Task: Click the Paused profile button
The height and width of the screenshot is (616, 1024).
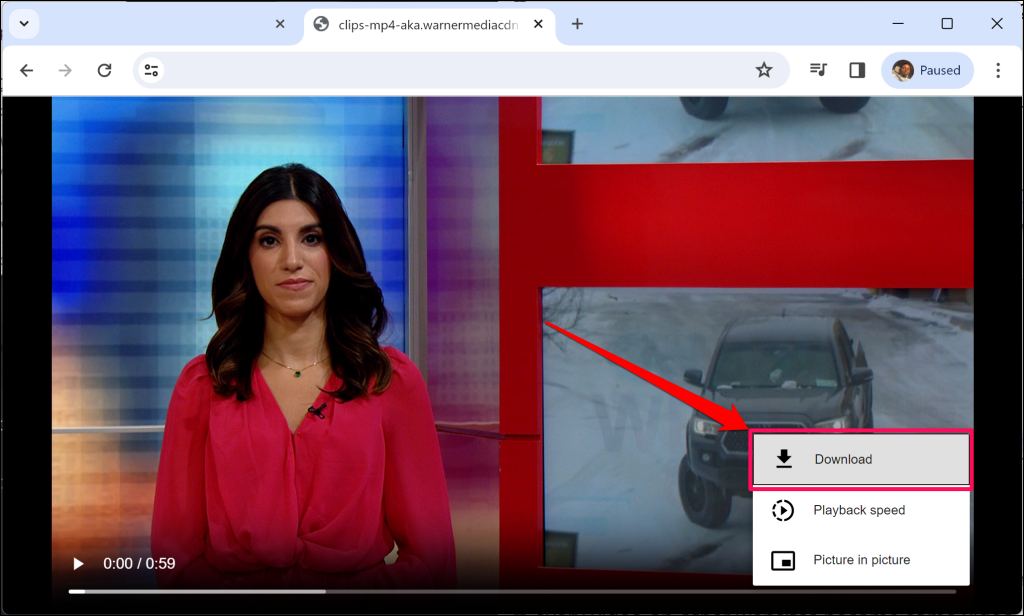Action: [927, 70]
